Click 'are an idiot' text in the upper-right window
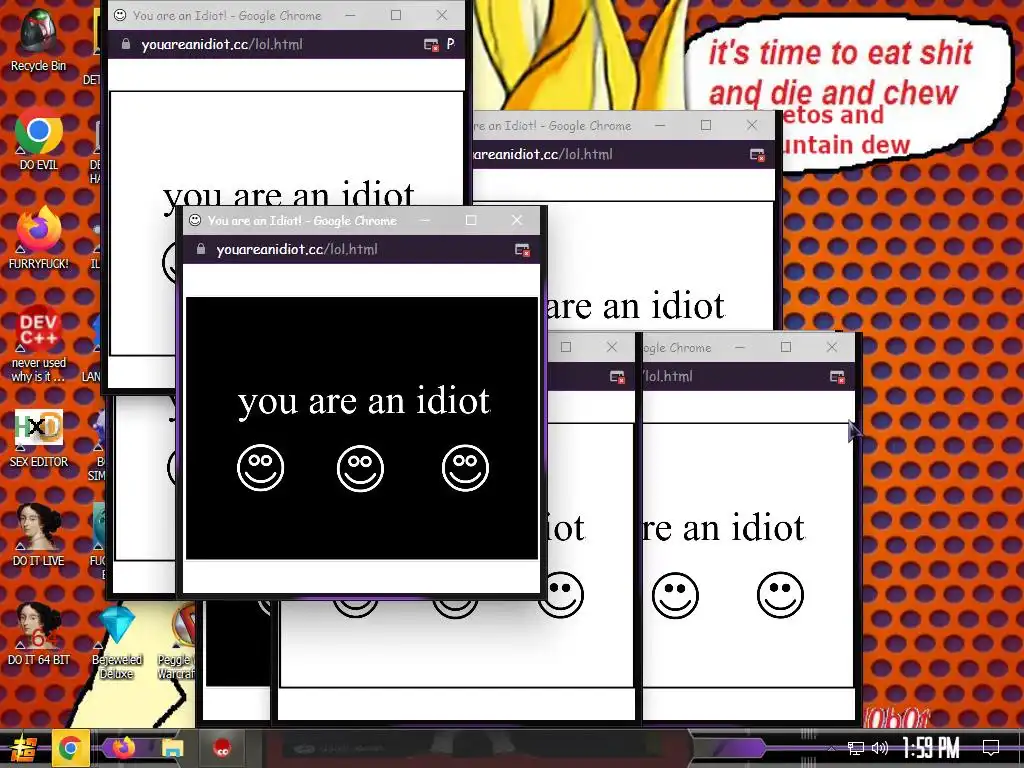 coord(635,306)
